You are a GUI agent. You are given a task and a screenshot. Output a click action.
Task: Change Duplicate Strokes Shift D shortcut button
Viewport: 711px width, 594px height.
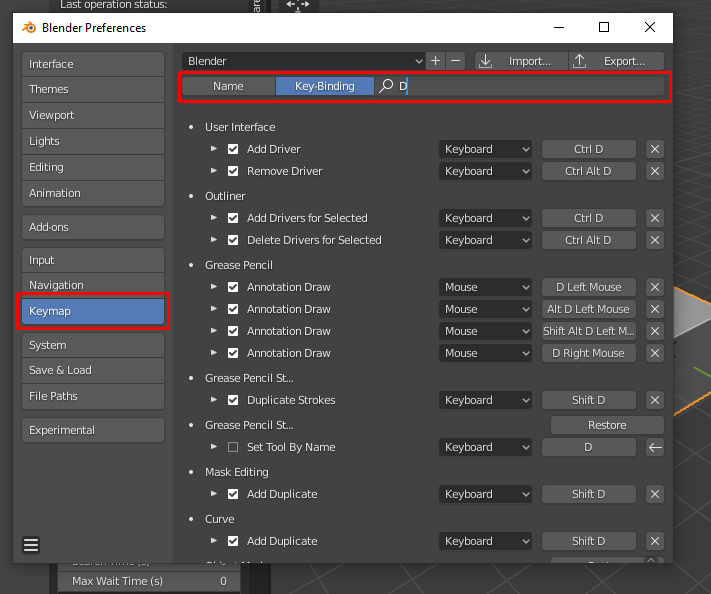(589, 400)
